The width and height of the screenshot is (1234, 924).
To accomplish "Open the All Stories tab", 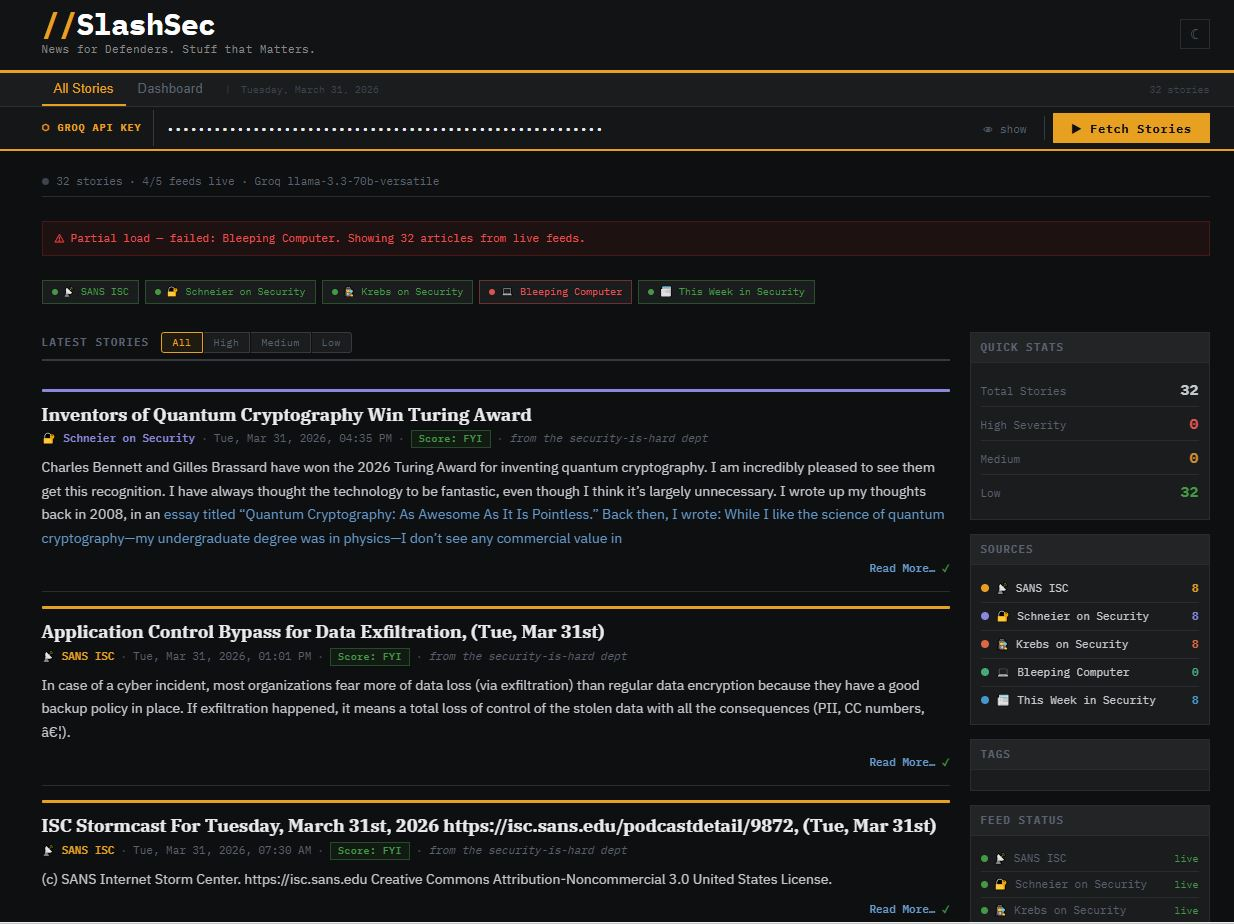I will (83, 89).
